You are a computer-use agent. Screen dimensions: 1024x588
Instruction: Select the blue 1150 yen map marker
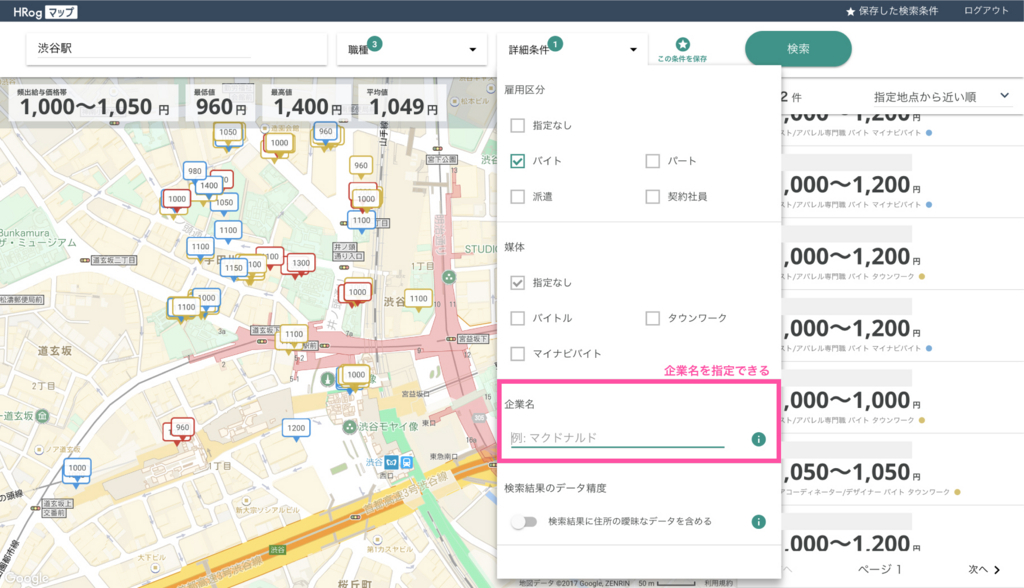point(233,269)
